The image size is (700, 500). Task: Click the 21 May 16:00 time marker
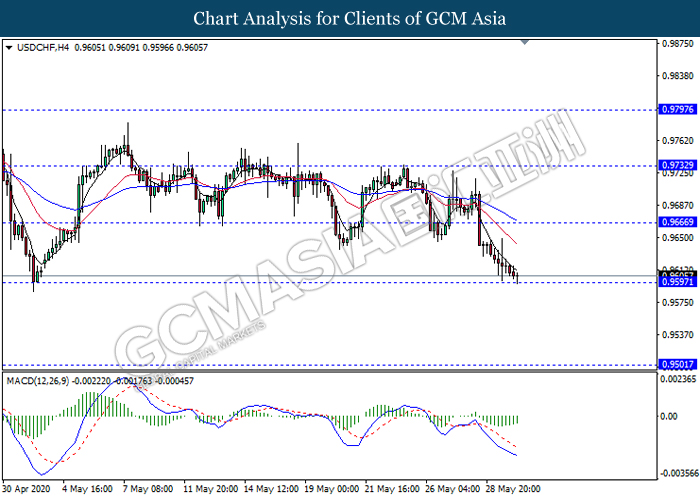(392, 489)
